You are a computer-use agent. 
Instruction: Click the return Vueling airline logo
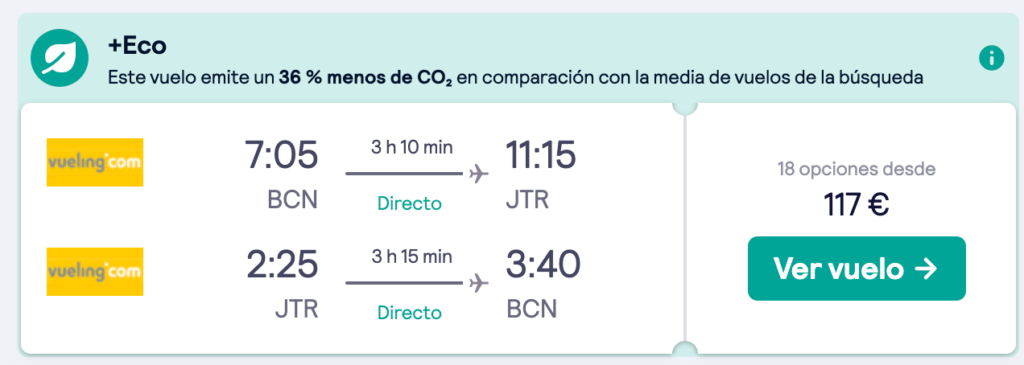[95, 272]
